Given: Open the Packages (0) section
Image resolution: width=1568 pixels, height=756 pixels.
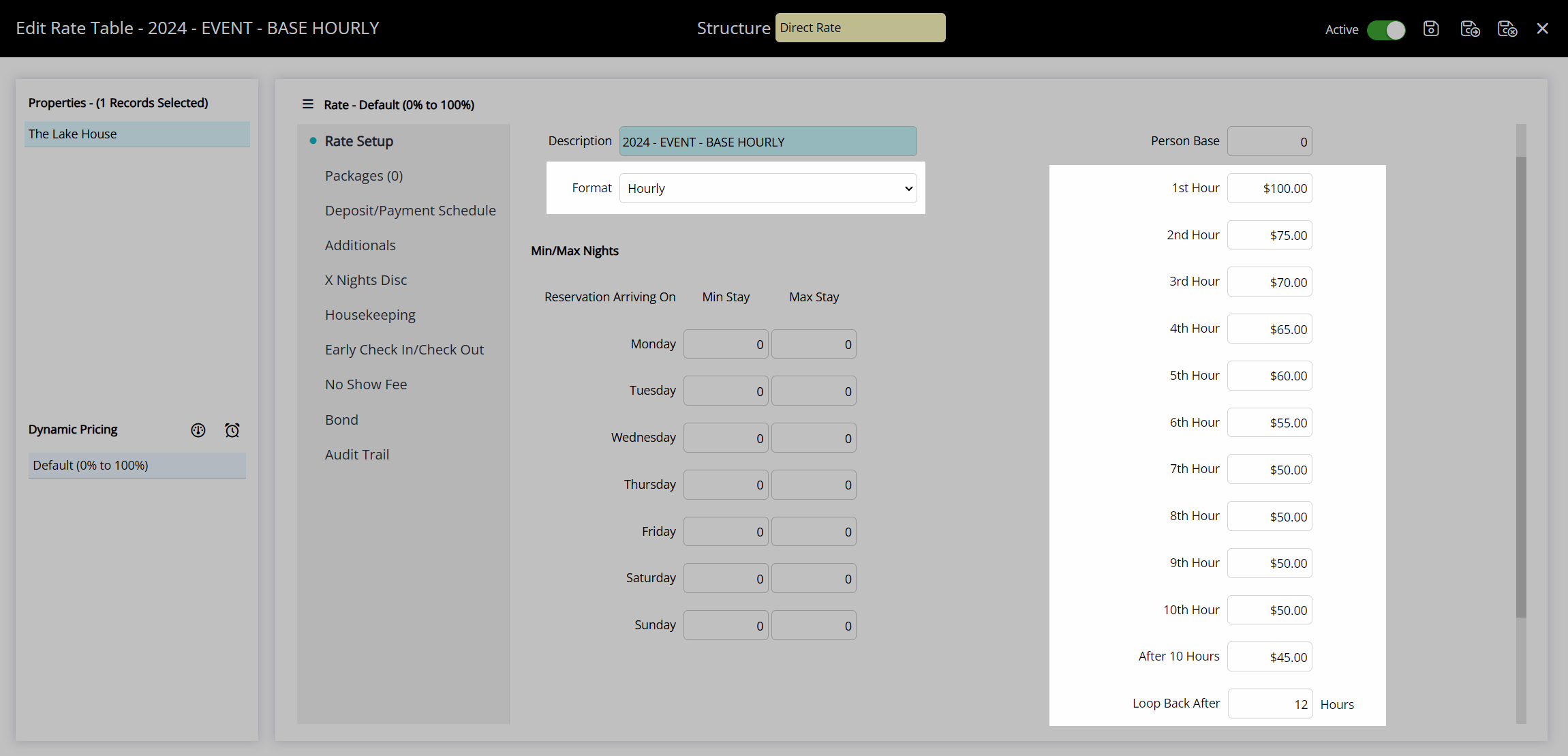Looking at the screenshot, I should 364,176.
